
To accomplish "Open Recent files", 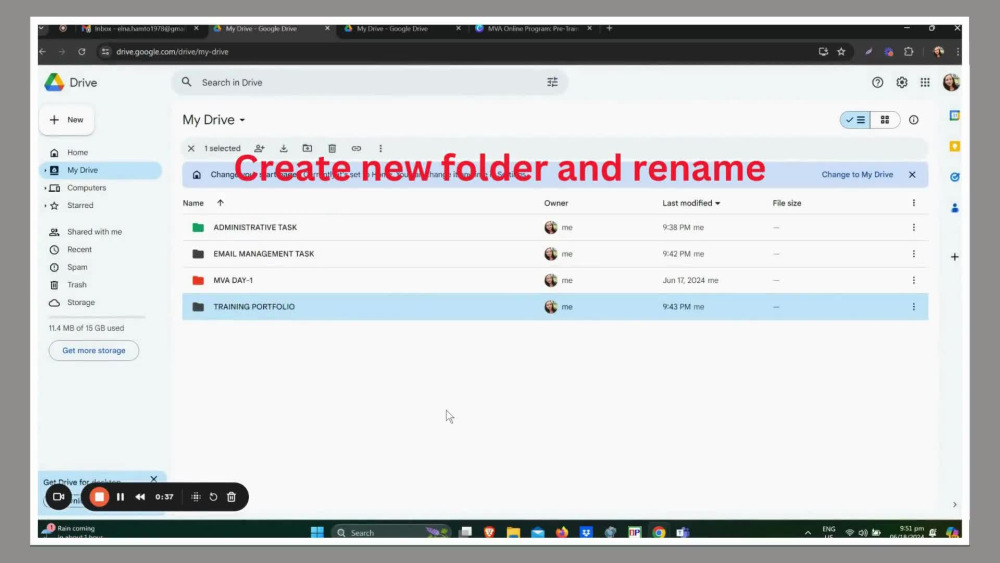I will point(80,250).
